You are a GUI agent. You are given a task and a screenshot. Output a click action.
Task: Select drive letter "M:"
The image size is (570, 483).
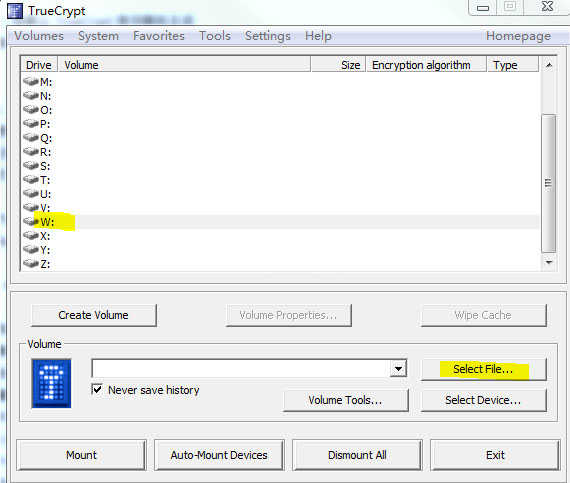(46, 82)
